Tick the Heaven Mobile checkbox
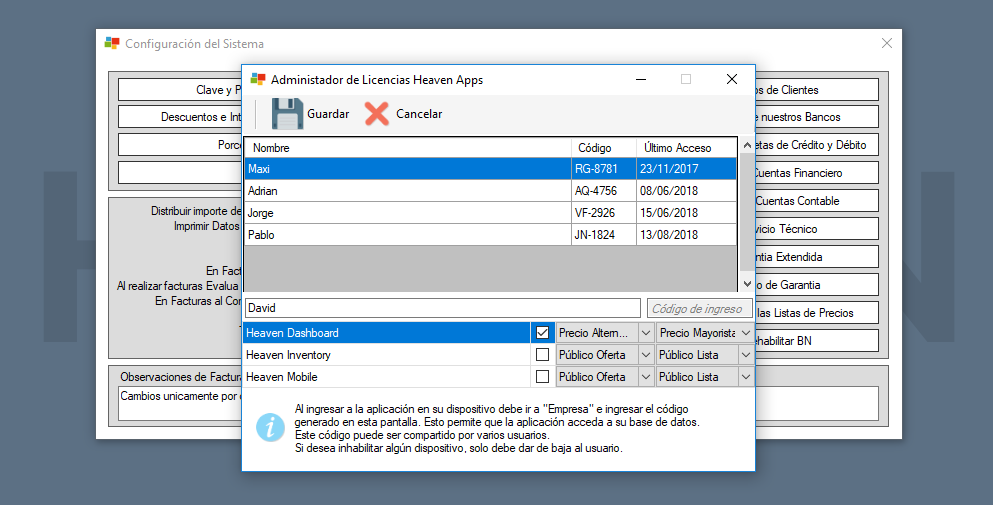This screenshot has width=993, height=505. [x=542, y=376]
